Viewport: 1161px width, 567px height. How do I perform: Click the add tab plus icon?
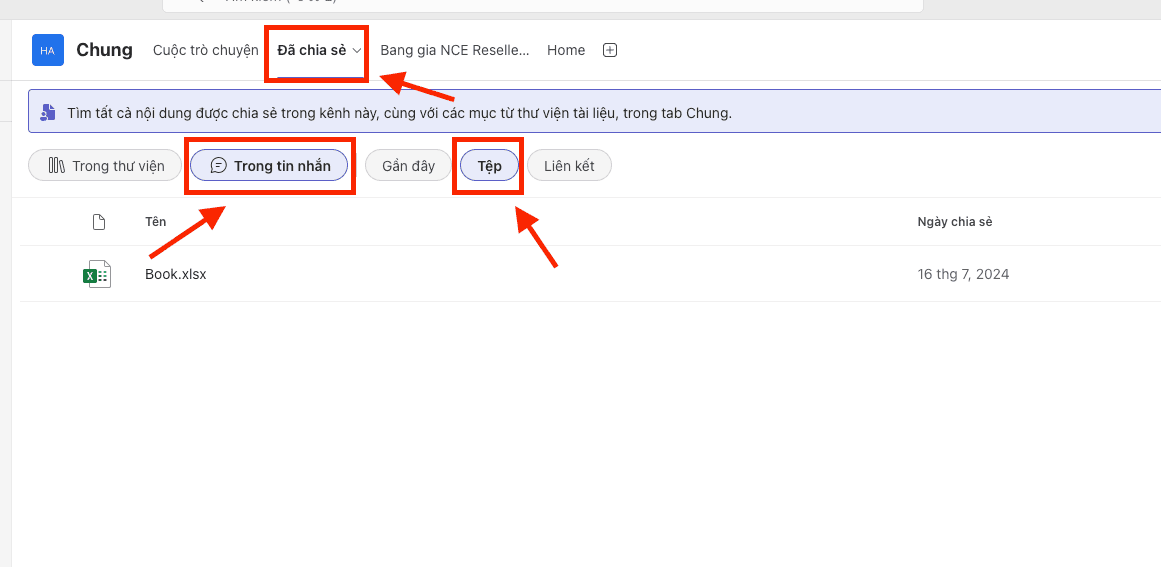click(x=610, y=50)
